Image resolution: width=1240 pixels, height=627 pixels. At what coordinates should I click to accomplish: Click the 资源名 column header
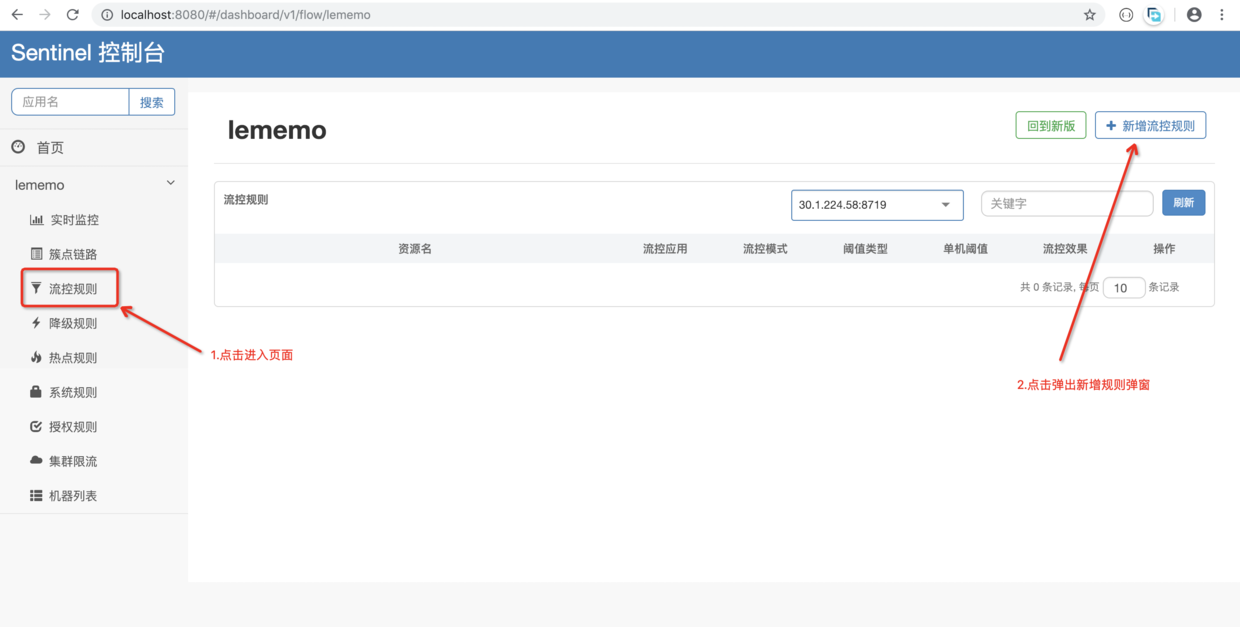[x=415, y=249]
